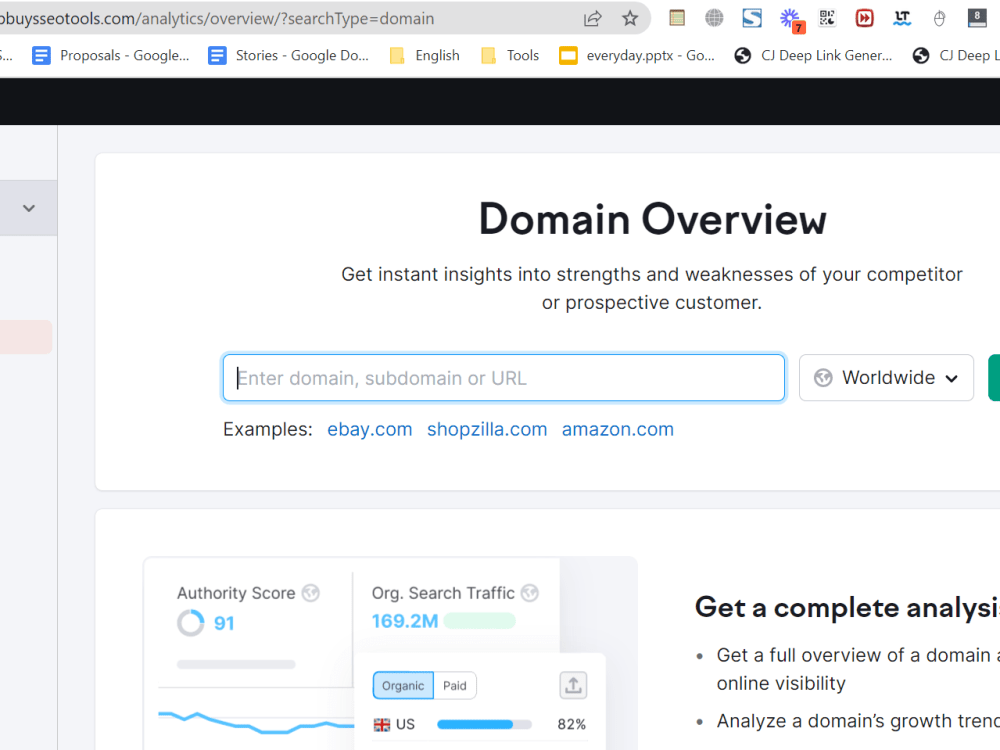Open the red fast-forward extension icon
This screenshot has height=750, width=1000.
pos(864,18)
